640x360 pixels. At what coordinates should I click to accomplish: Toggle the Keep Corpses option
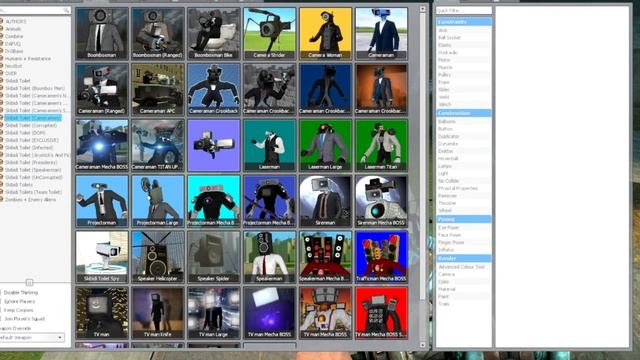click(x=18, y=310)
